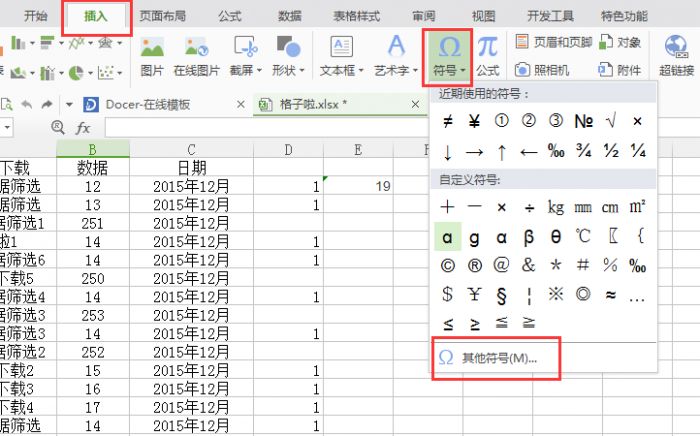The width and height of the screenshot is (700, 436).
Task: Click the undo arrow icon
Action: point(27,104)
